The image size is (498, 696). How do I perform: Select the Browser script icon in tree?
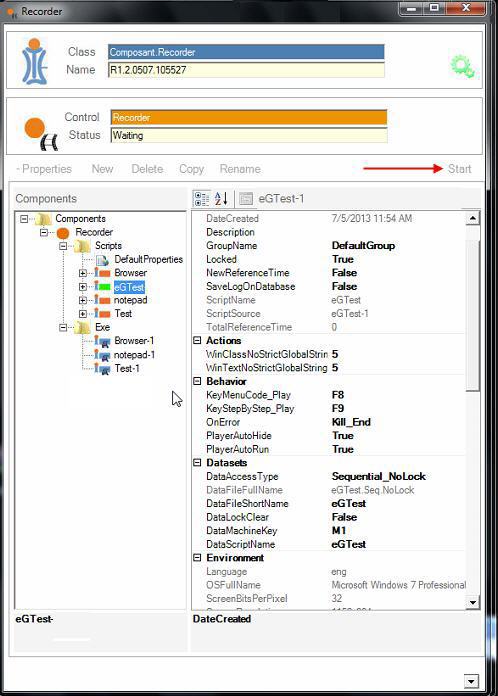click(103, 273)
